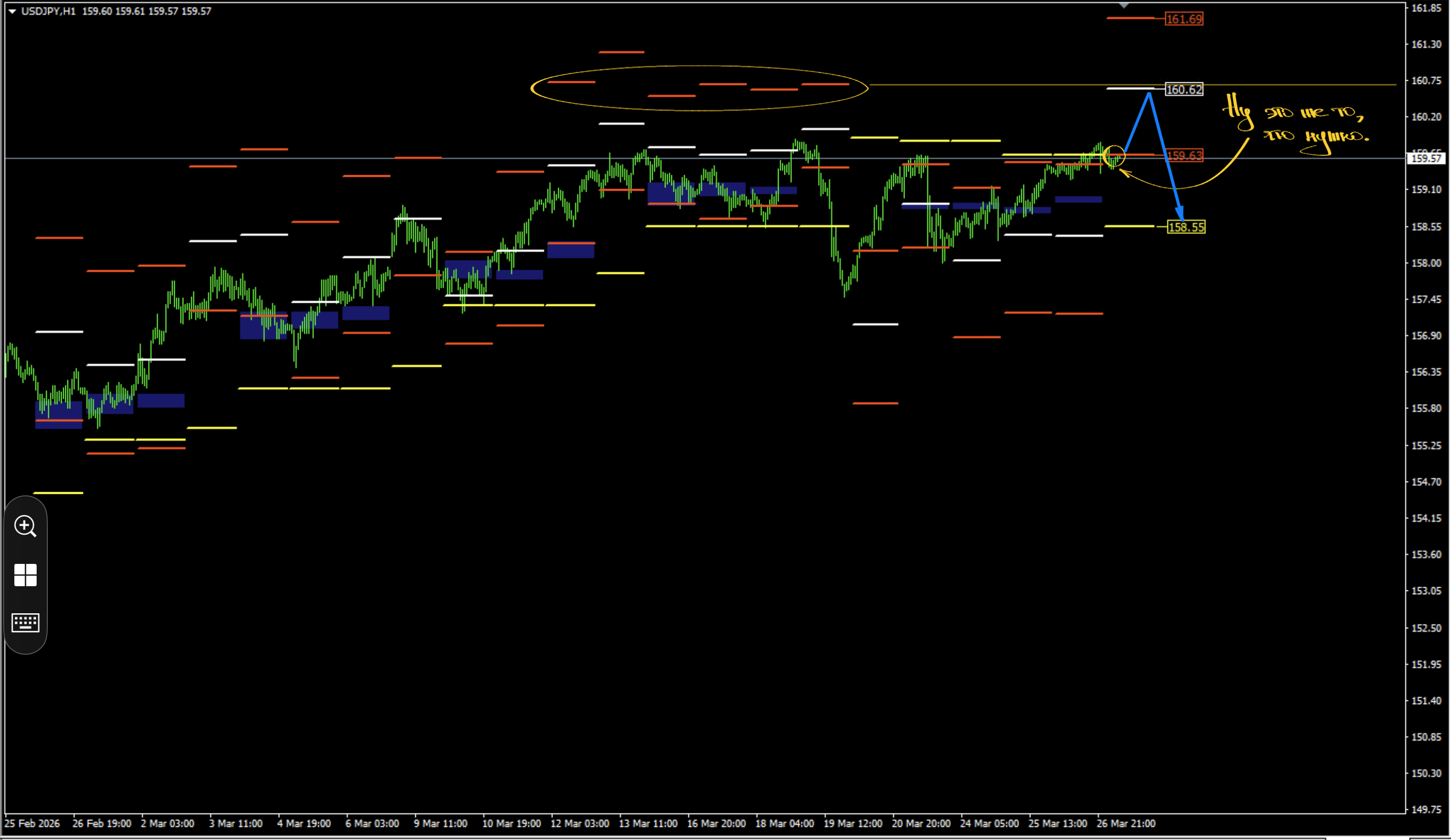Screen dimensions: 1451x840
Task: Click 156.90 on the price axis
Action: [1426, 336]
